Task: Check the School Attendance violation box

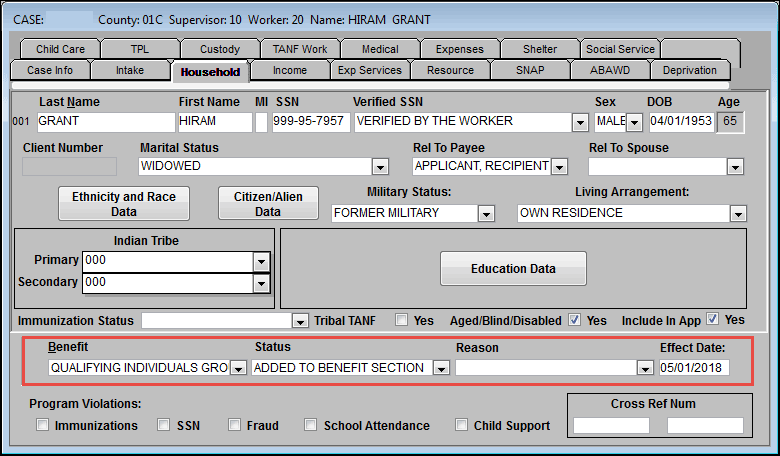Action: click(310, 425)
